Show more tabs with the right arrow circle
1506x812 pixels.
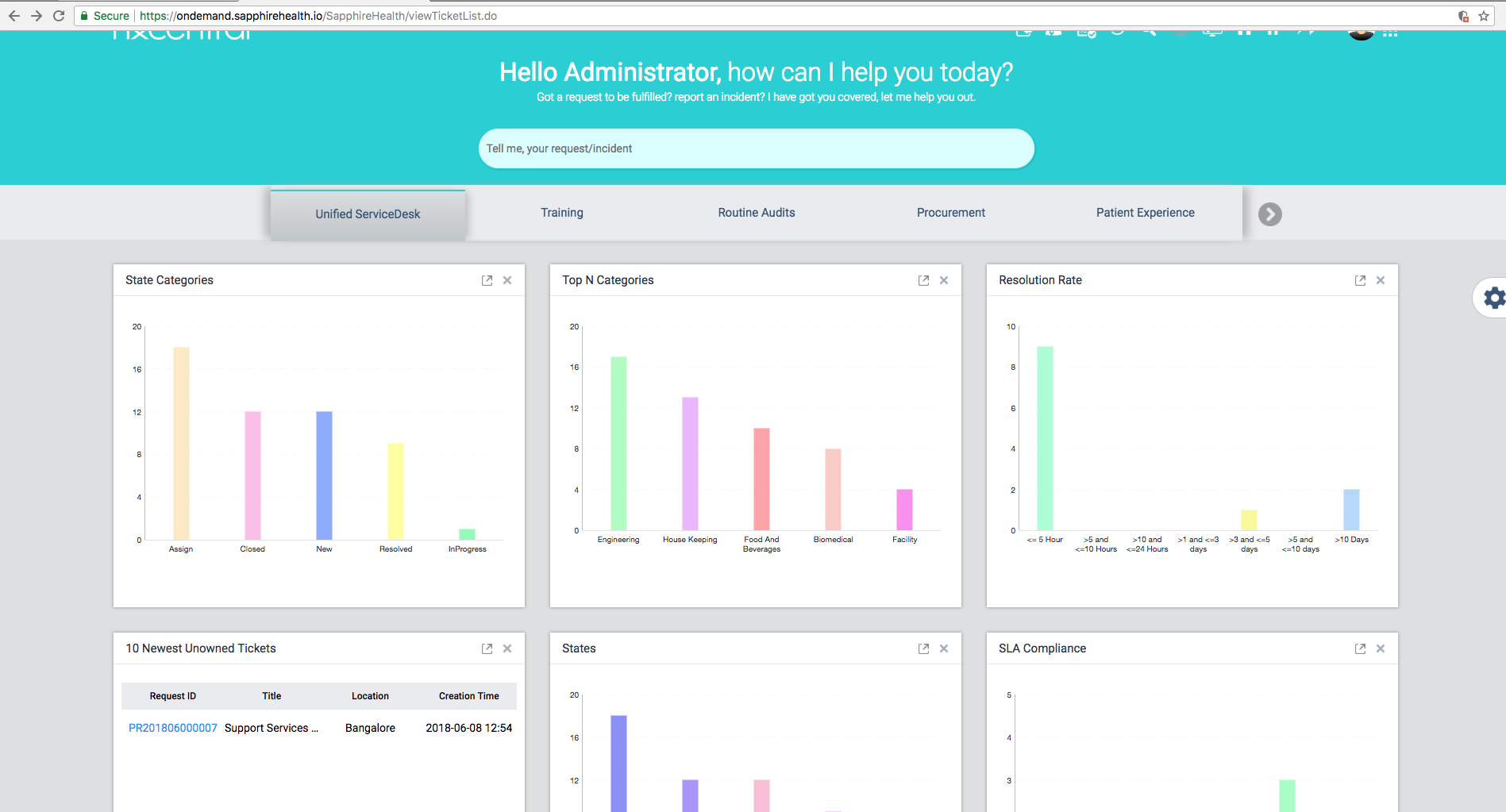point(1270,214)
